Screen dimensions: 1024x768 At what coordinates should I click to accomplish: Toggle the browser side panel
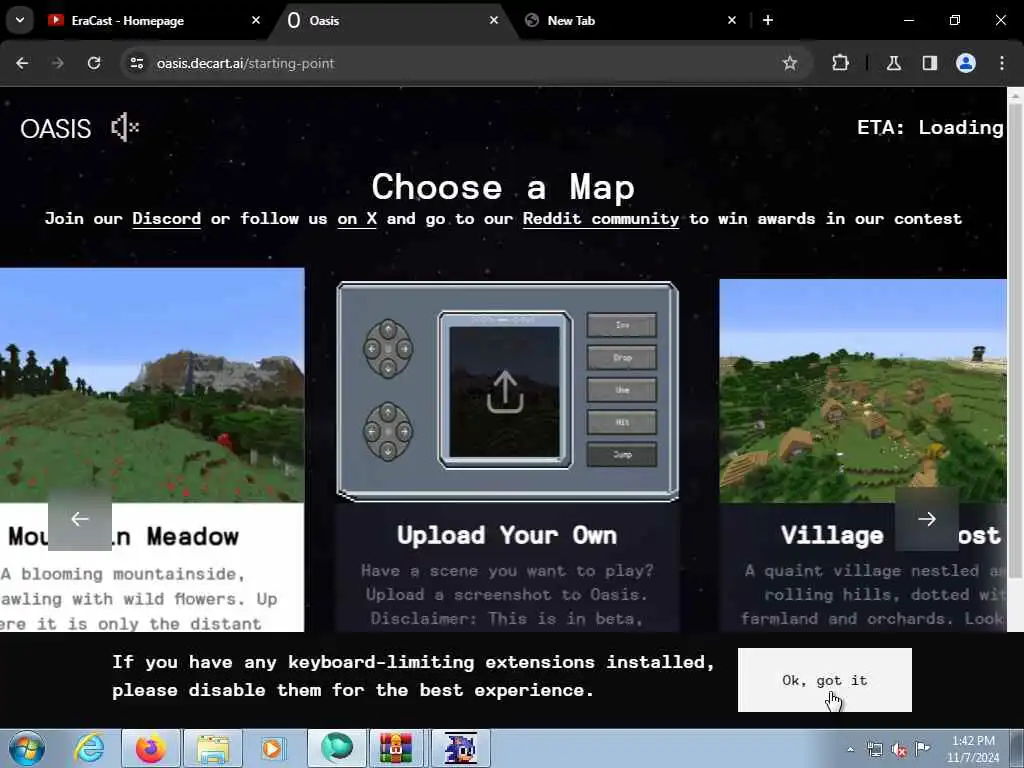pos(930,63)
